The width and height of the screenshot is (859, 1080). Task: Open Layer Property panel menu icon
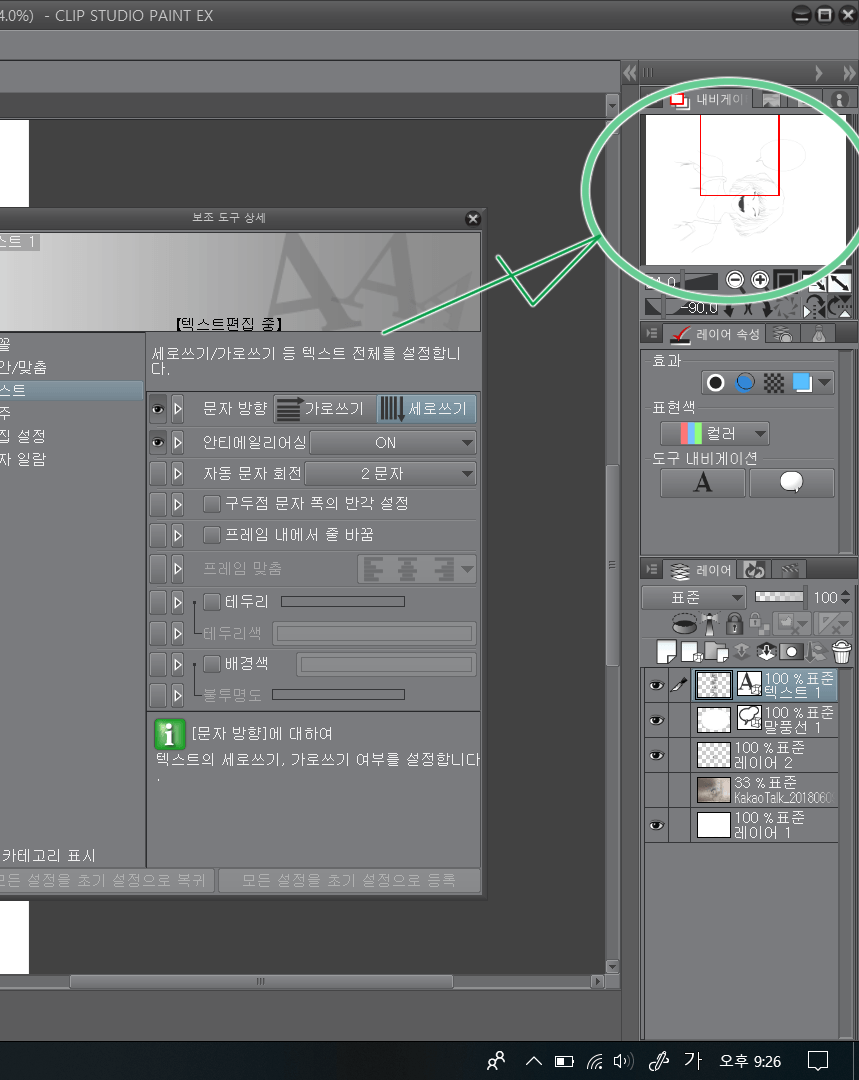[651, 334]
